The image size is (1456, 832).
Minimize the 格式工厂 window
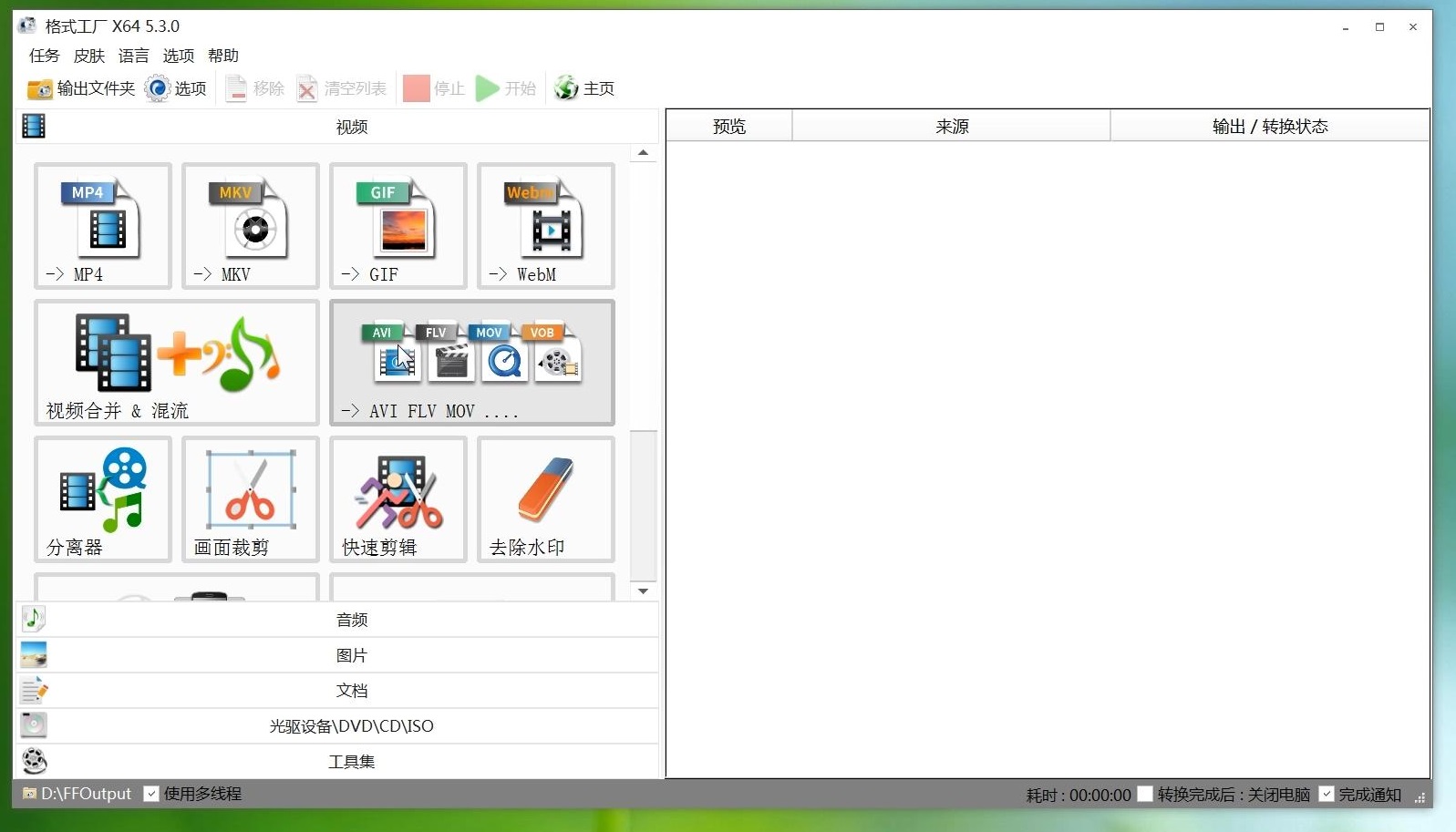point(1346,27)
